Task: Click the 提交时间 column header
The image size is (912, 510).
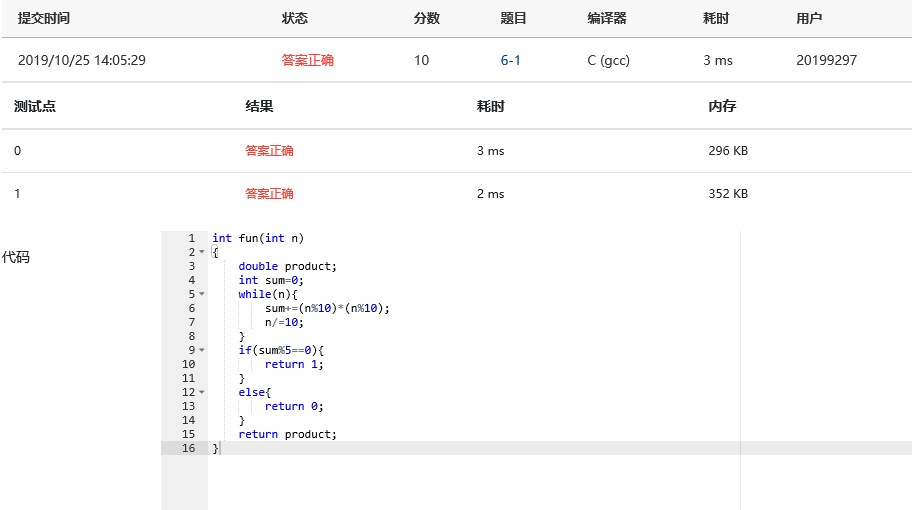Action: coord(44,18)
